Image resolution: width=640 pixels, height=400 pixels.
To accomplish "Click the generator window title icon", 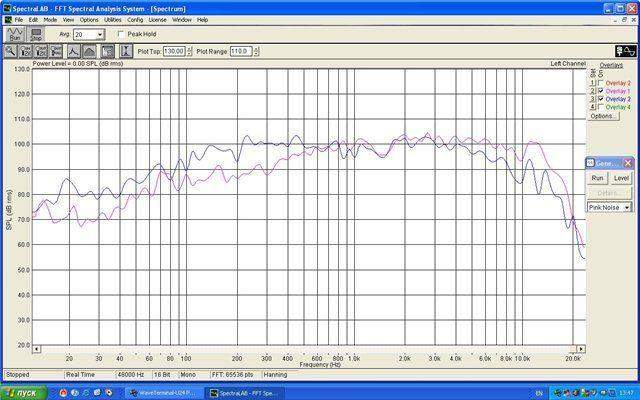I will click(590, 163).
